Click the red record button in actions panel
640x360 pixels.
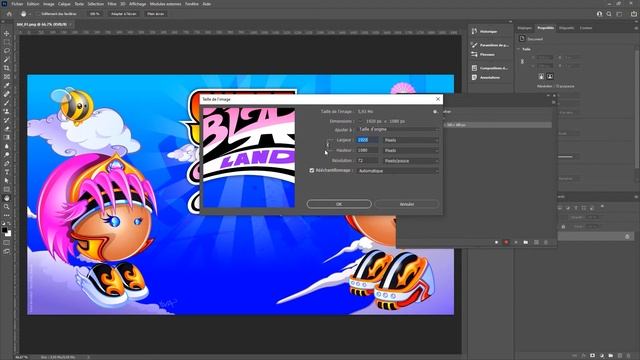[506, 242]
